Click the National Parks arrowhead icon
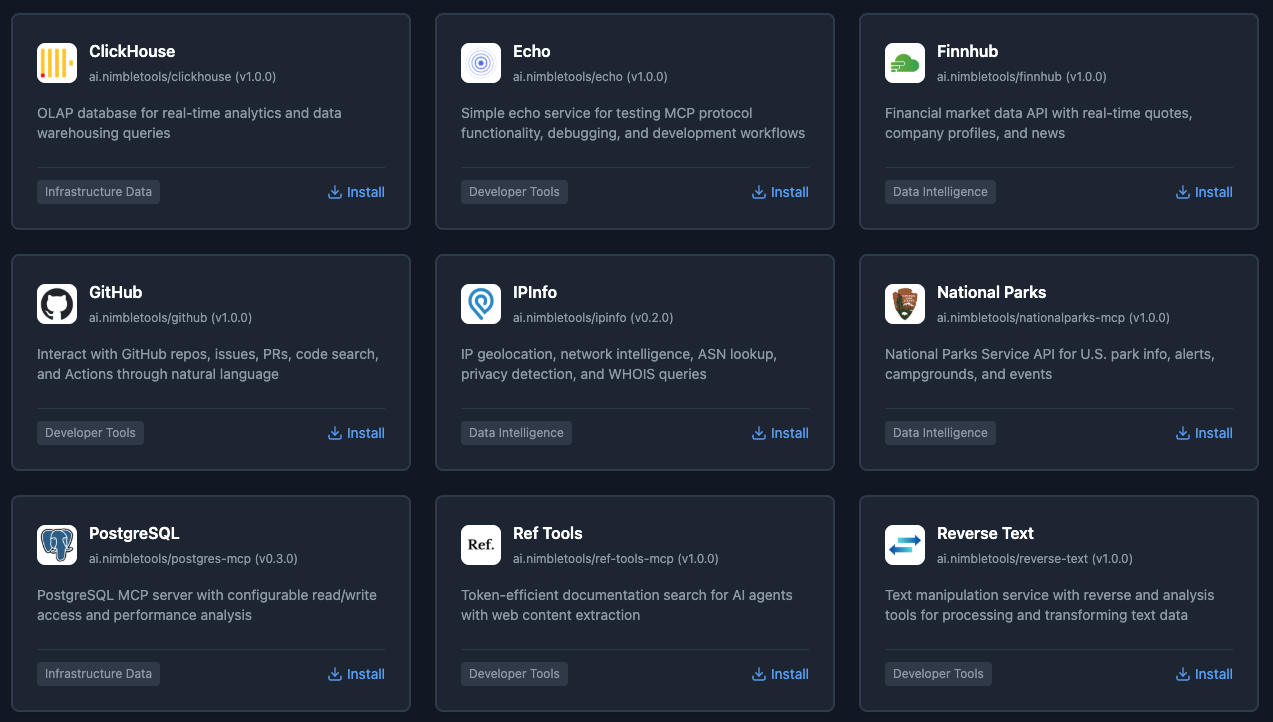The height and width of the screenshot is (722, 1273). [x=904, y=303]
